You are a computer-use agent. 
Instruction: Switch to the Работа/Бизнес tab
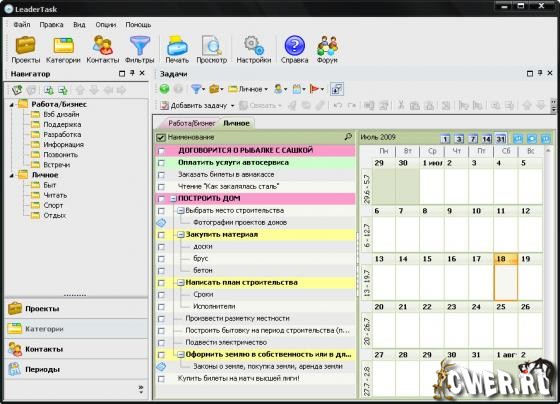click(x=191, y=123)
